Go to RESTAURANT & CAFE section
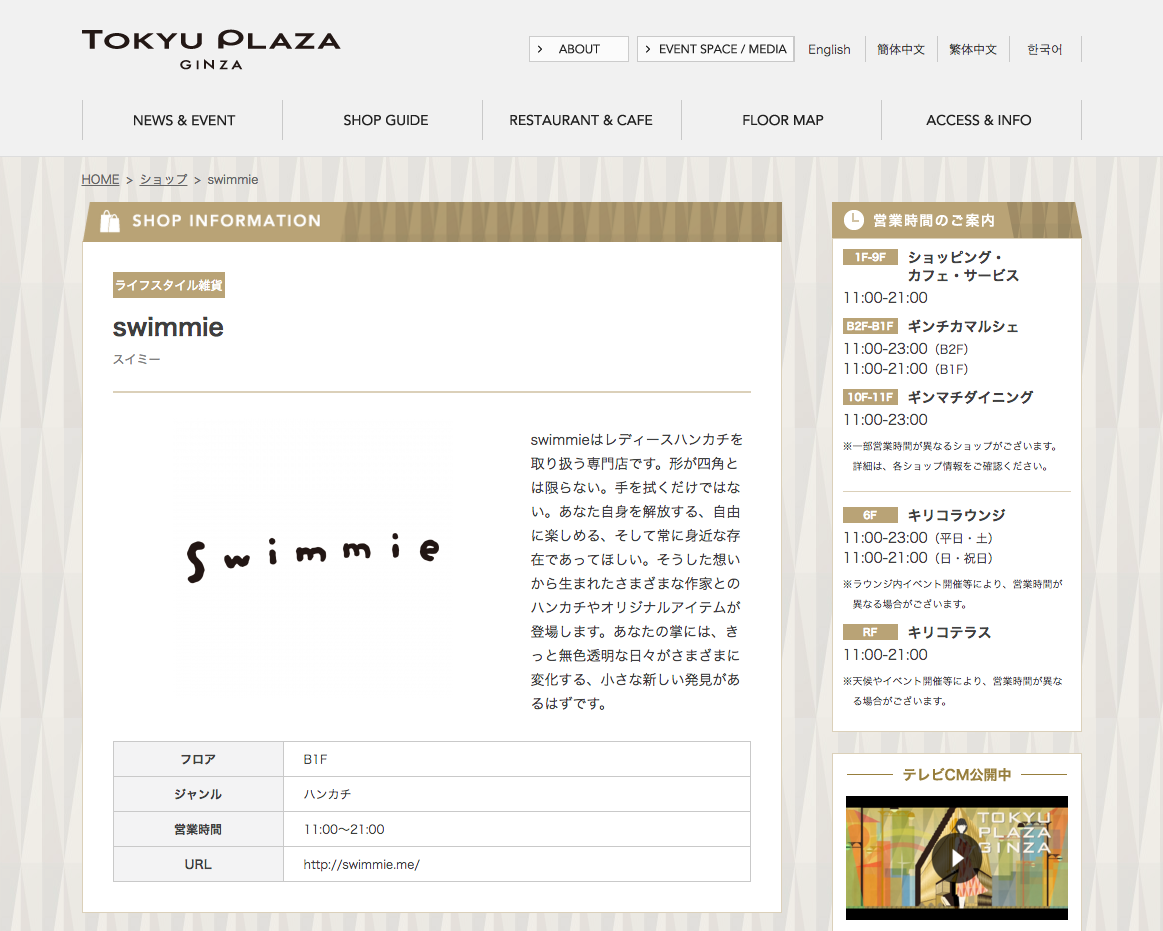This screenshot has height=931, width=1163. tap(581, 120)
